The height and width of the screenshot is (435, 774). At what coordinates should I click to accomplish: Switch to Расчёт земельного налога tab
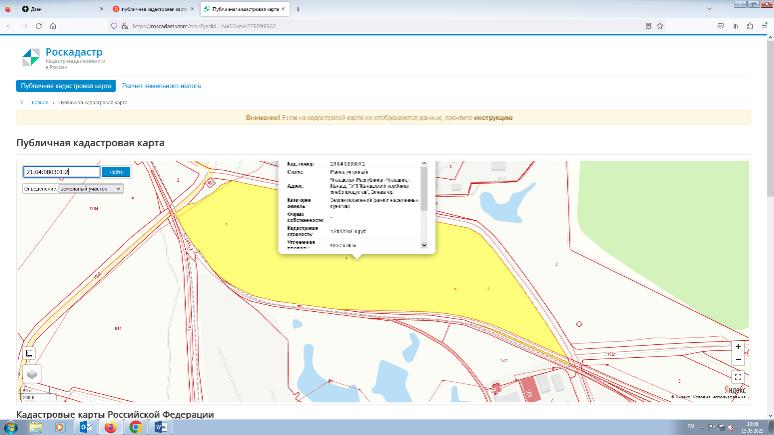click(x=162, y=86)
